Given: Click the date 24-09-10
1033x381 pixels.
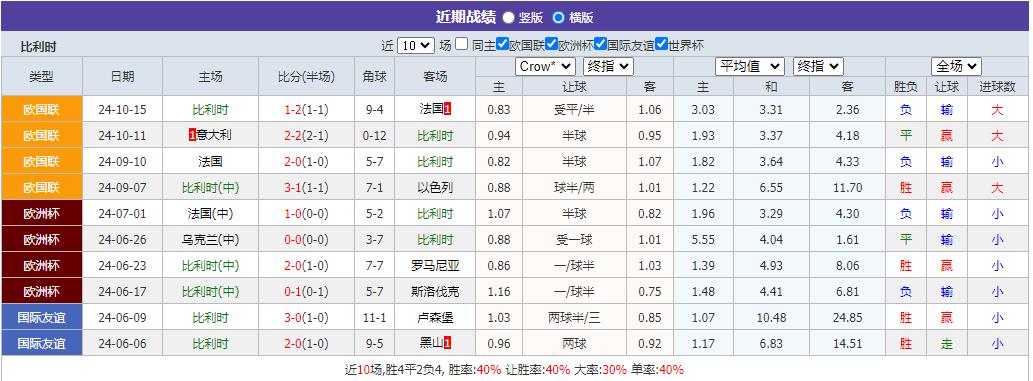Looking at the screenshot, I should point(123,161).
